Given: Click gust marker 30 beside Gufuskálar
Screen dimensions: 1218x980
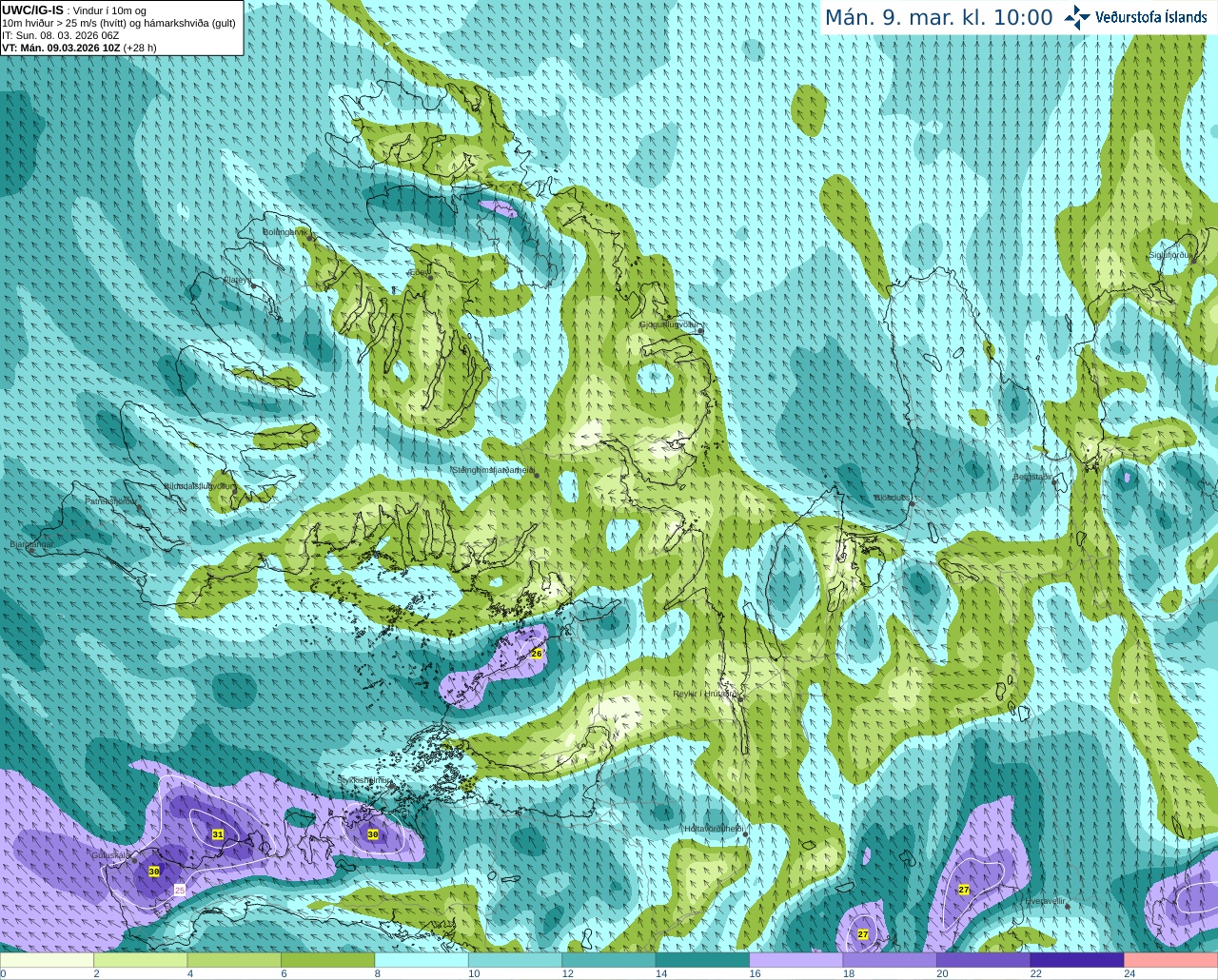Looking at the screenshot, I should coord(154,871).
